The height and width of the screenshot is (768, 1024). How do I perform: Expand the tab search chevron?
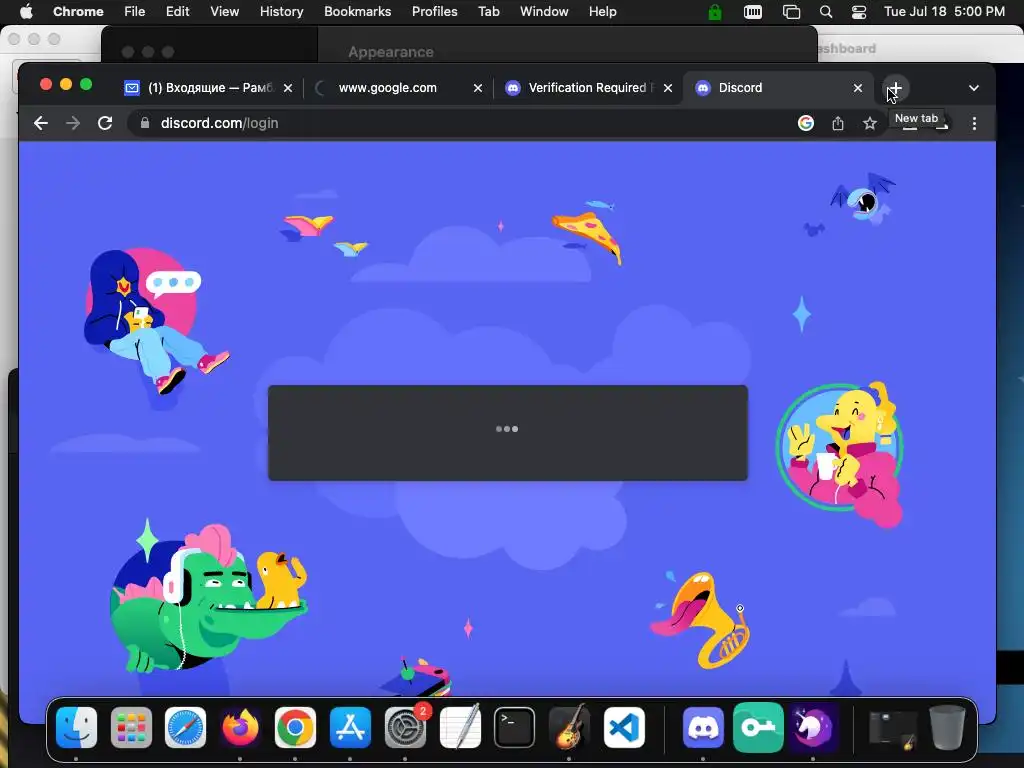(974, 88)
